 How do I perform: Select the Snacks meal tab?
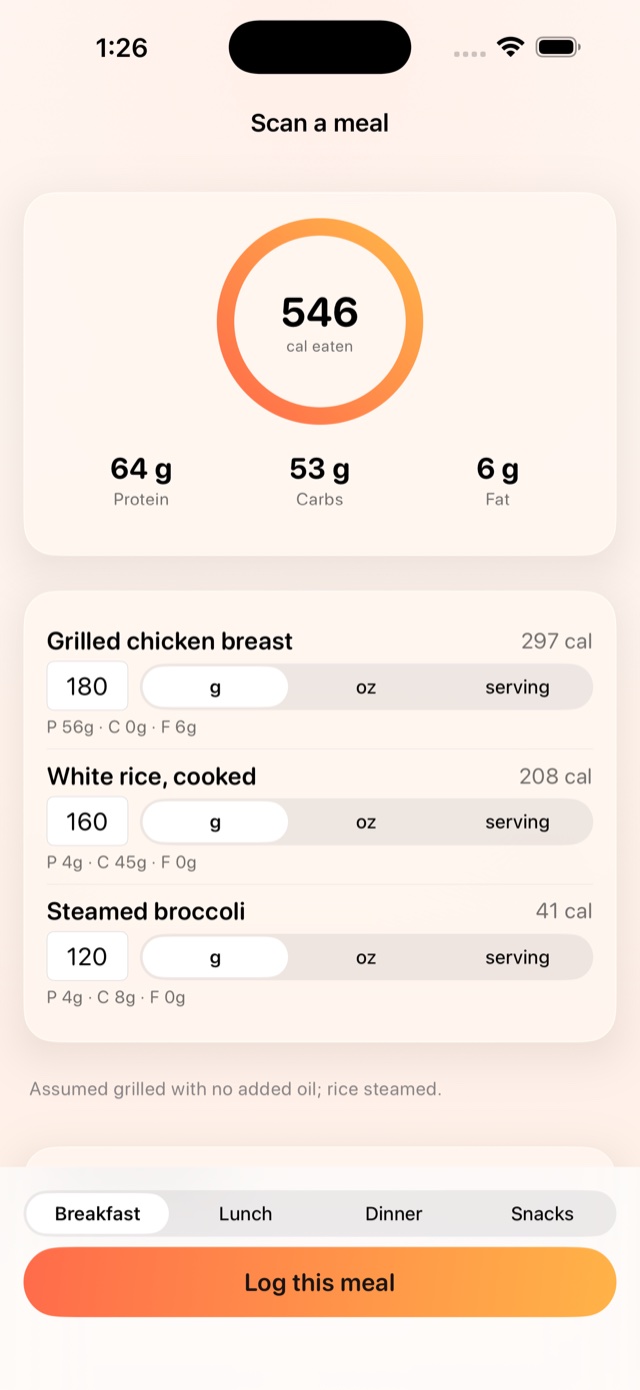(x=542, y=1214)
